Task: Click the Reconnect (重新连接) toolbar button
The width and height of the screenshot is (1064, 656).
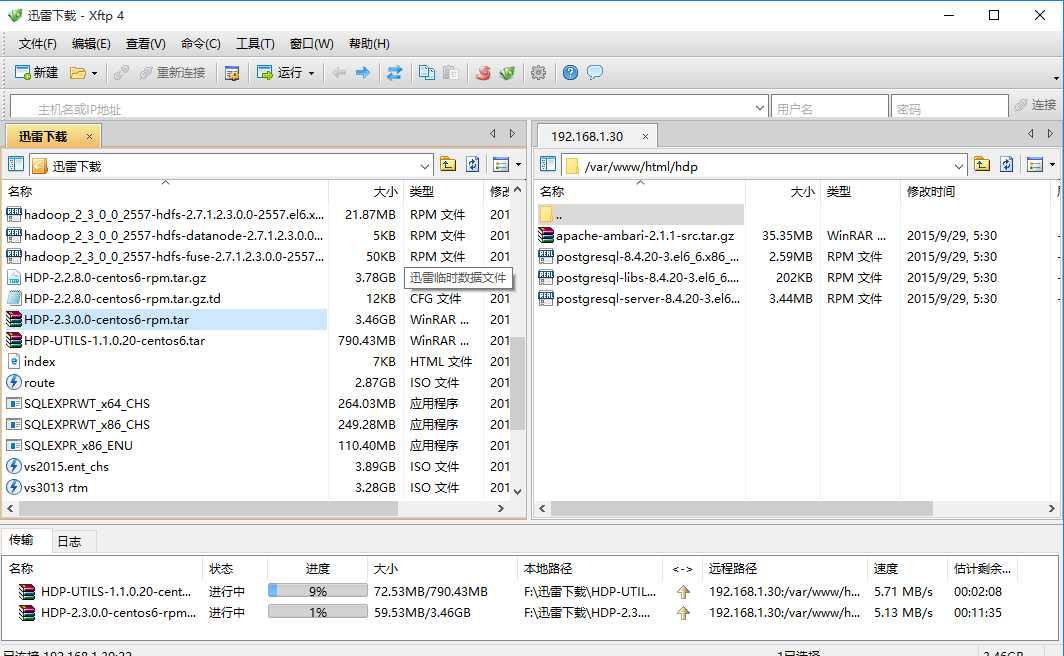Action: [172, 73]
